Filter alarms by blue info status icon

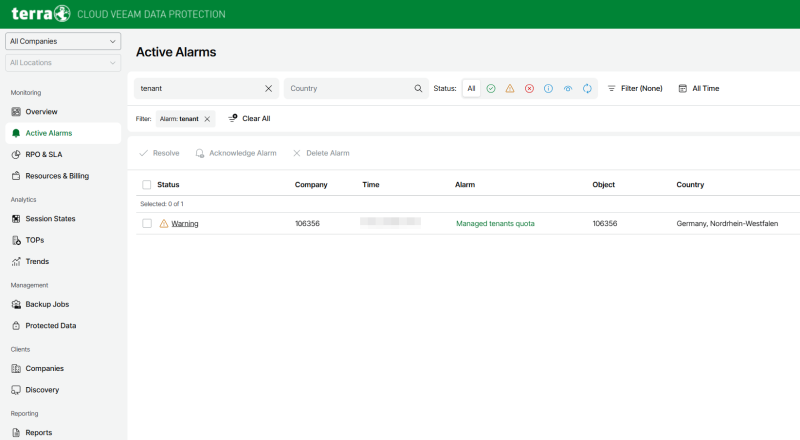click(548, 88)
